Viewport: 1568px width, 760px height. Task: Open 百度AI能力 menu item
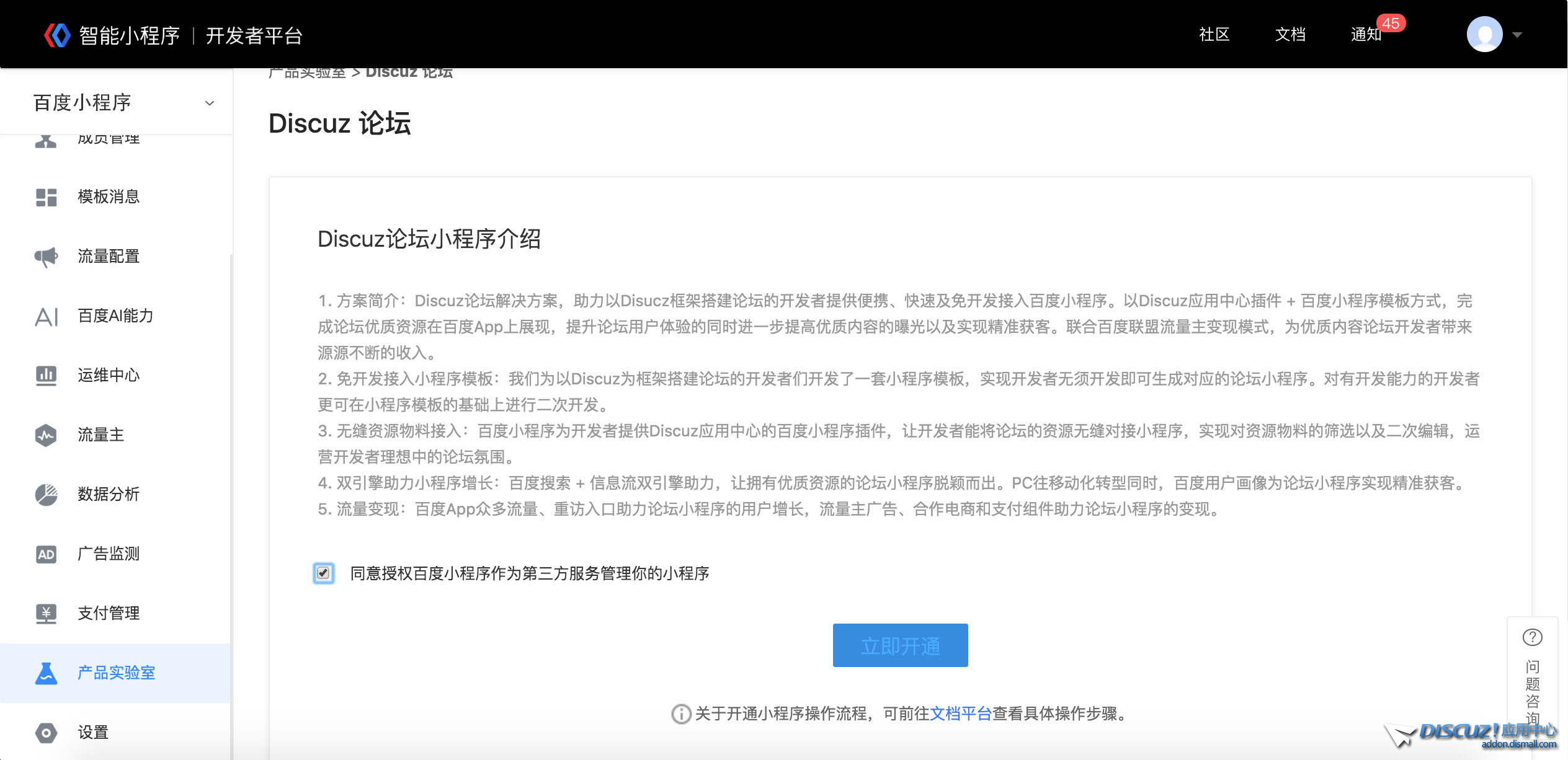pos(115,316)
